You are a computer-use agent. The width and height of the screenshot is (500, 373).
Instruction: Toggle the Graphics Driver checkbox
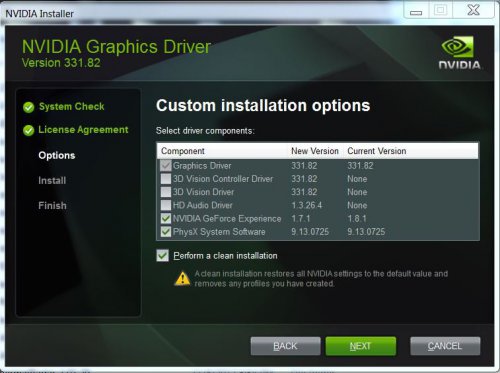pos(166,166)
